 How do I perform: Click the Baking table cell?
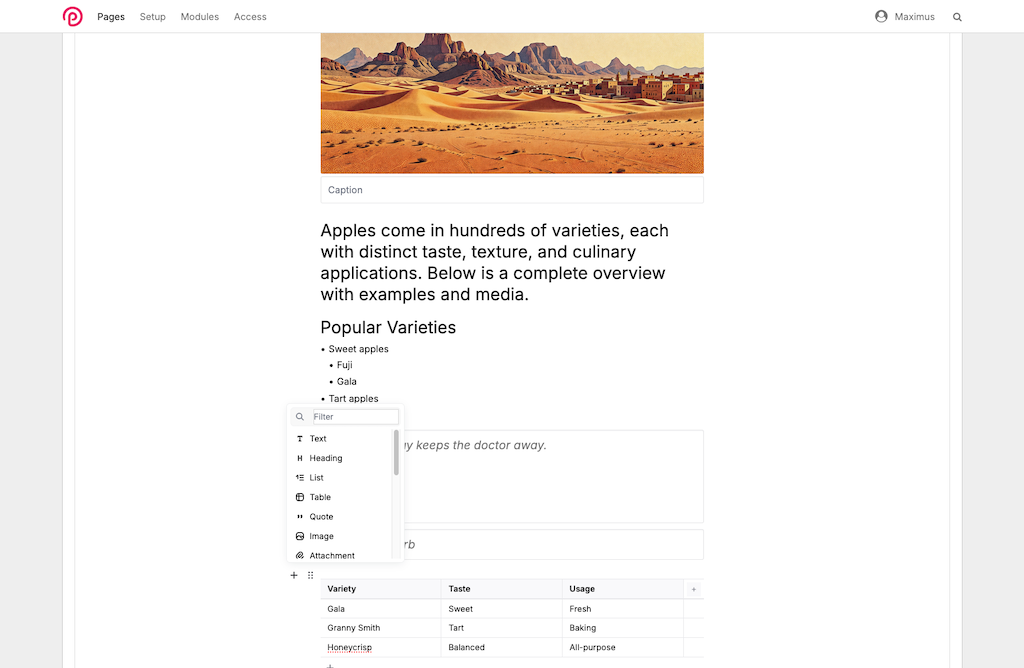(622, 628)
